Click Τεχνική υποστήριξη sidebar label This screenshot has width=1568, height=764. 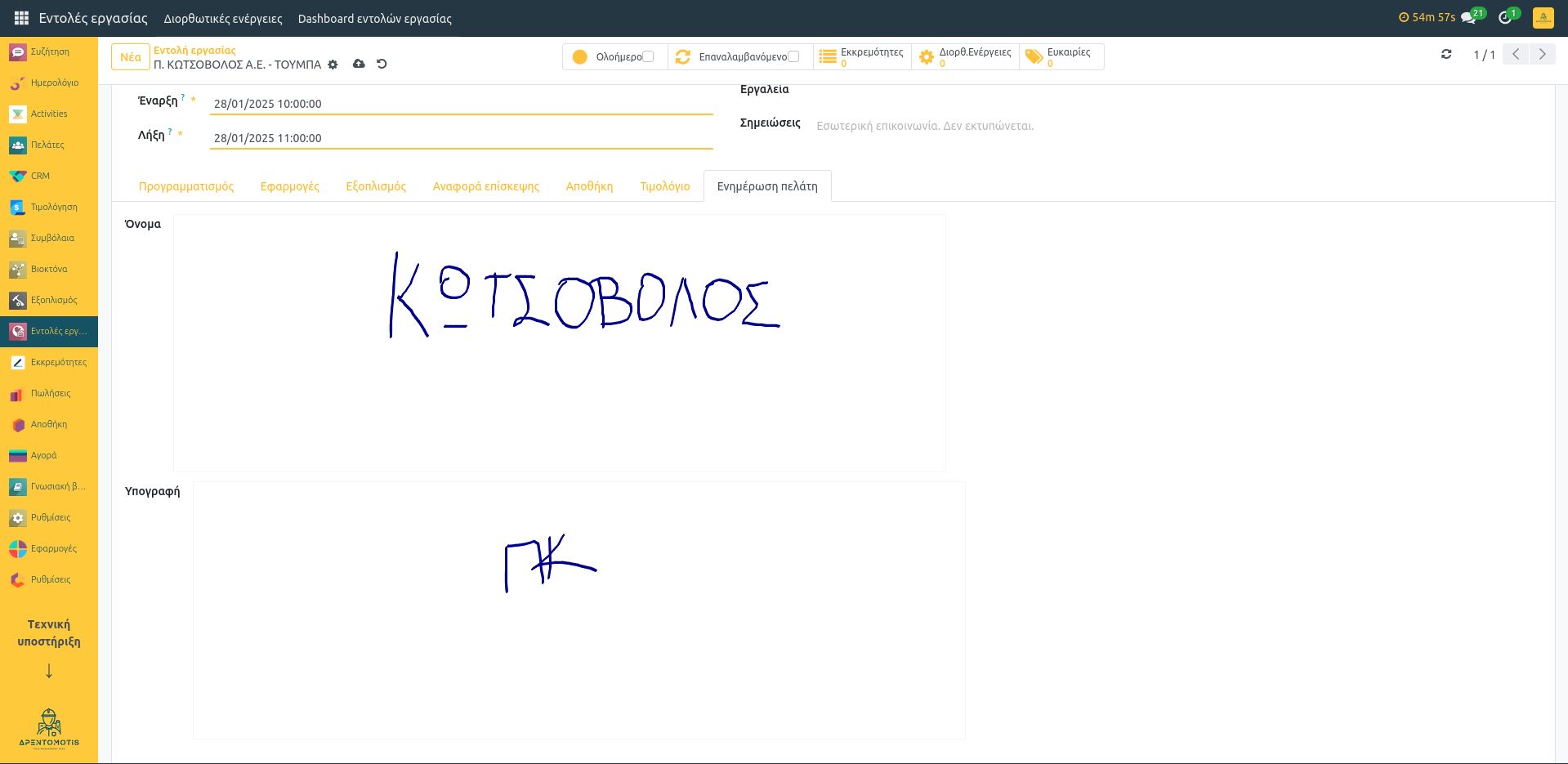(x=49, y=633)
